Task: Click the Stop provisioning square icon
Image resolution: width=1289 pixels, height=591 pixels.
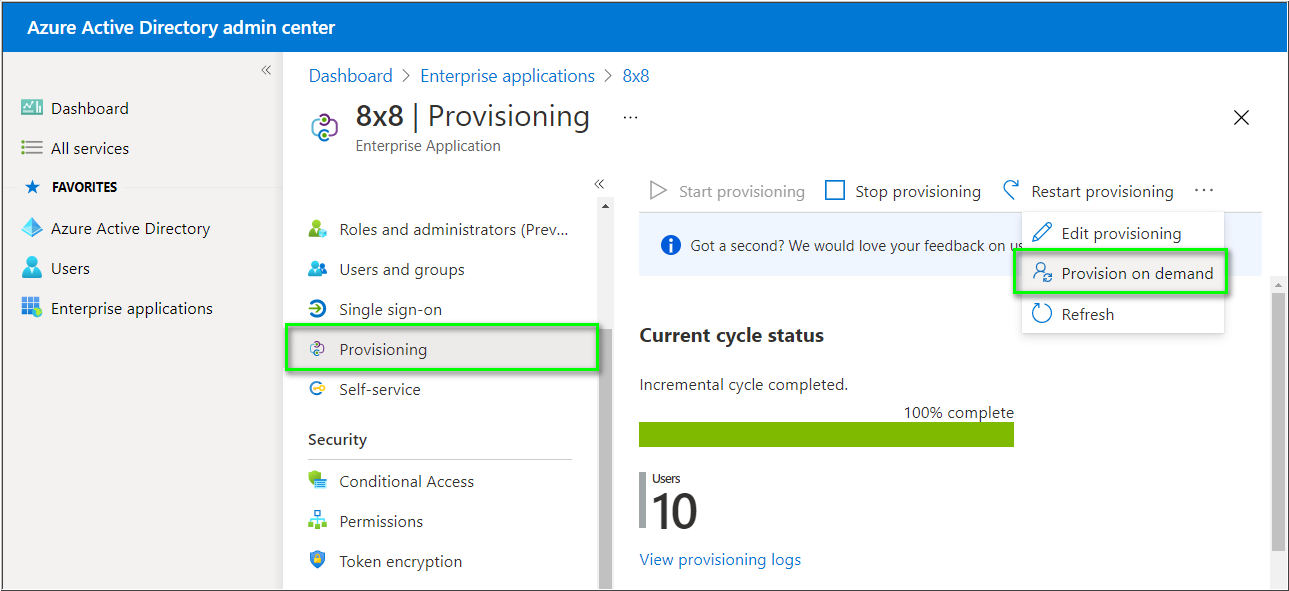Action: [x=835, y=190]
